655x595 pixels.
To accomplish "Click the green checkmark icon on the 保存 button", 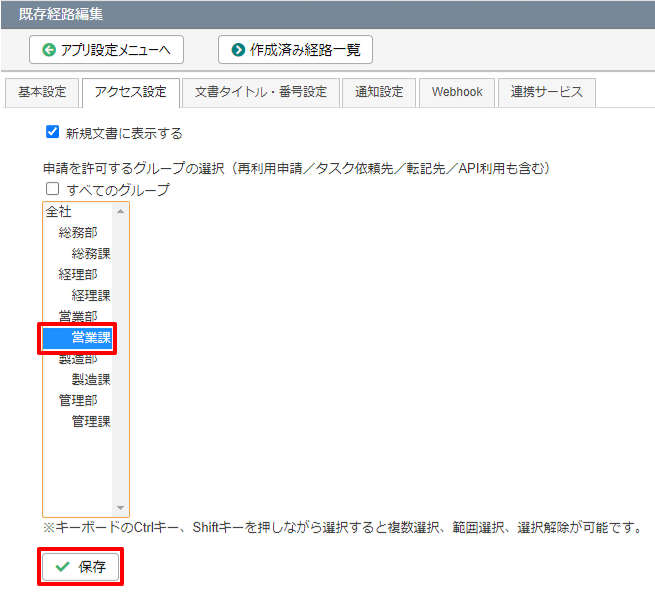I will tap(63, 567).
